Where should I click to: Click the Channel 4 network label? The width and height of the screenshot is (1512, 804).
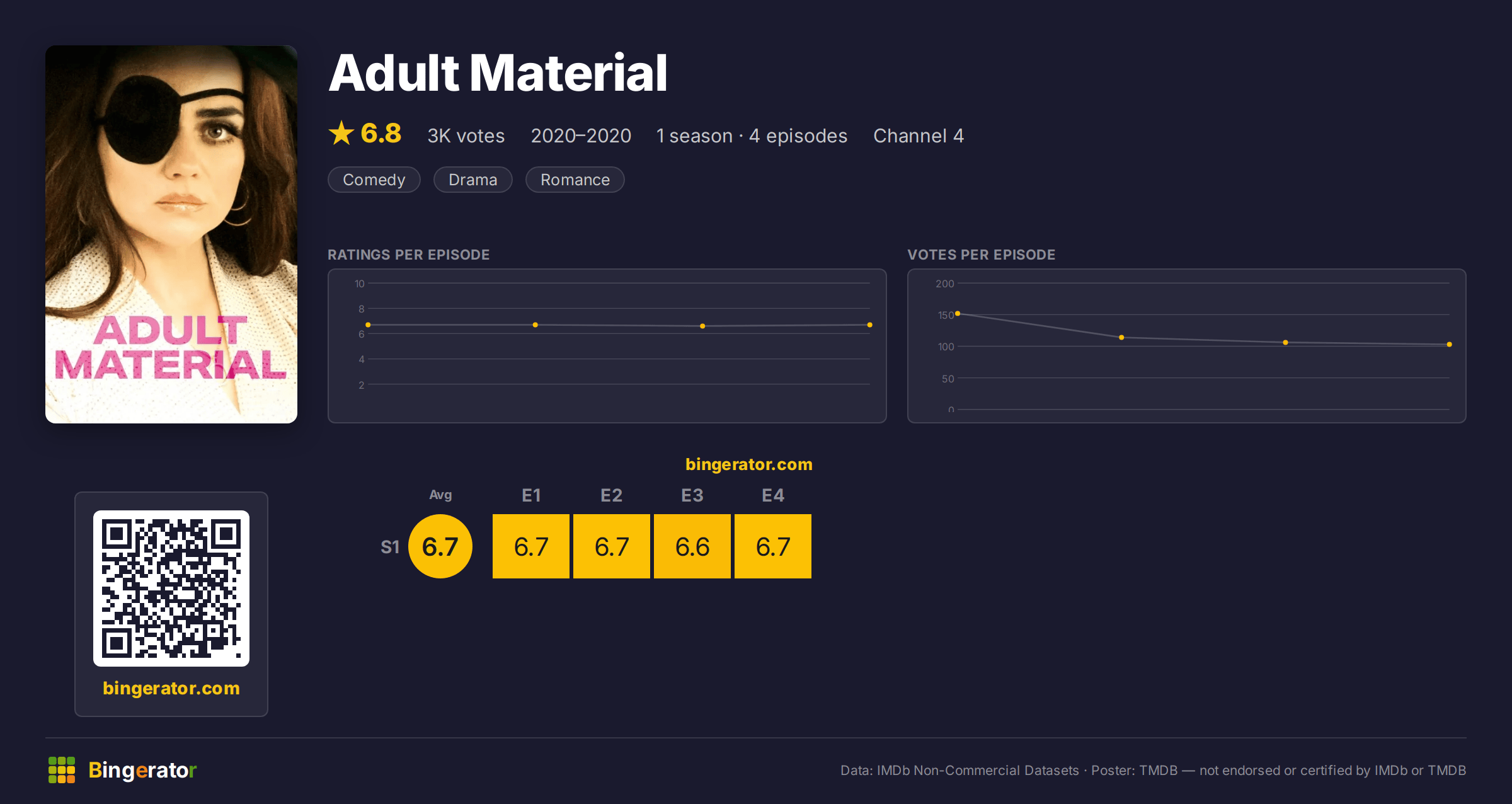(919, 135)
